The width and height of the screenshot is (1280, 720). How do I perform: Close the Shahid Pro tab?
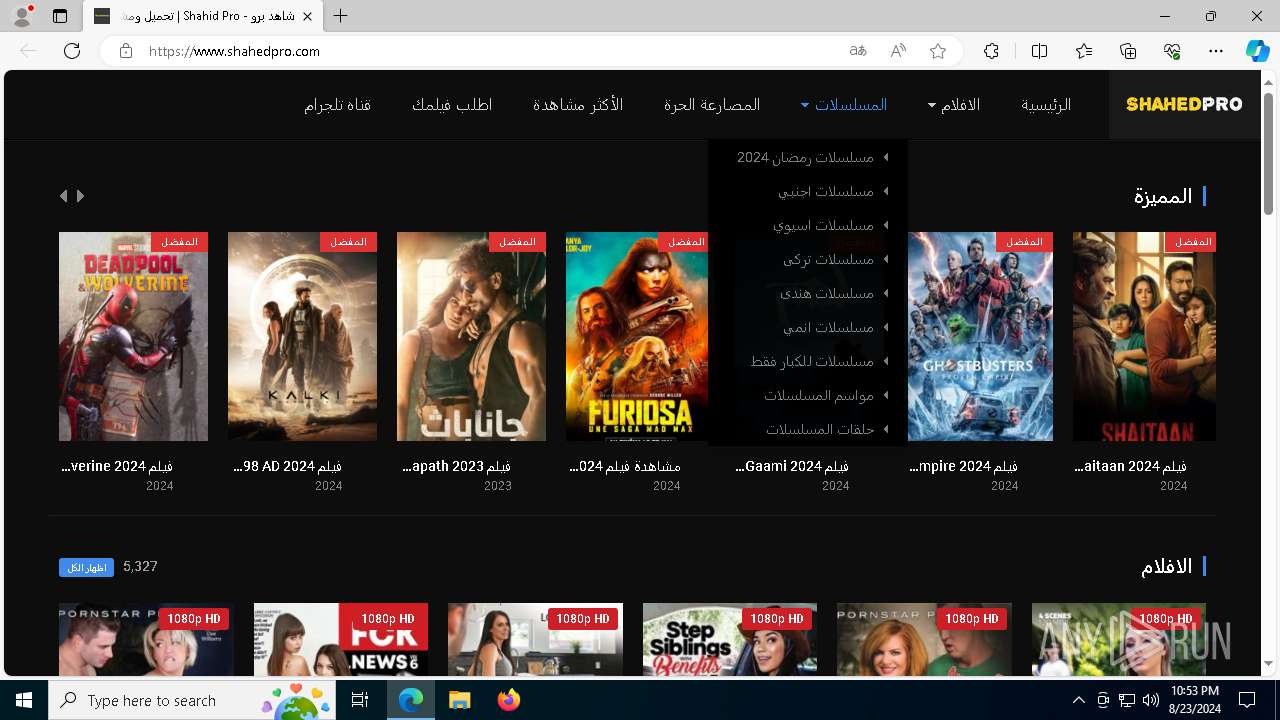coord(307,17)
